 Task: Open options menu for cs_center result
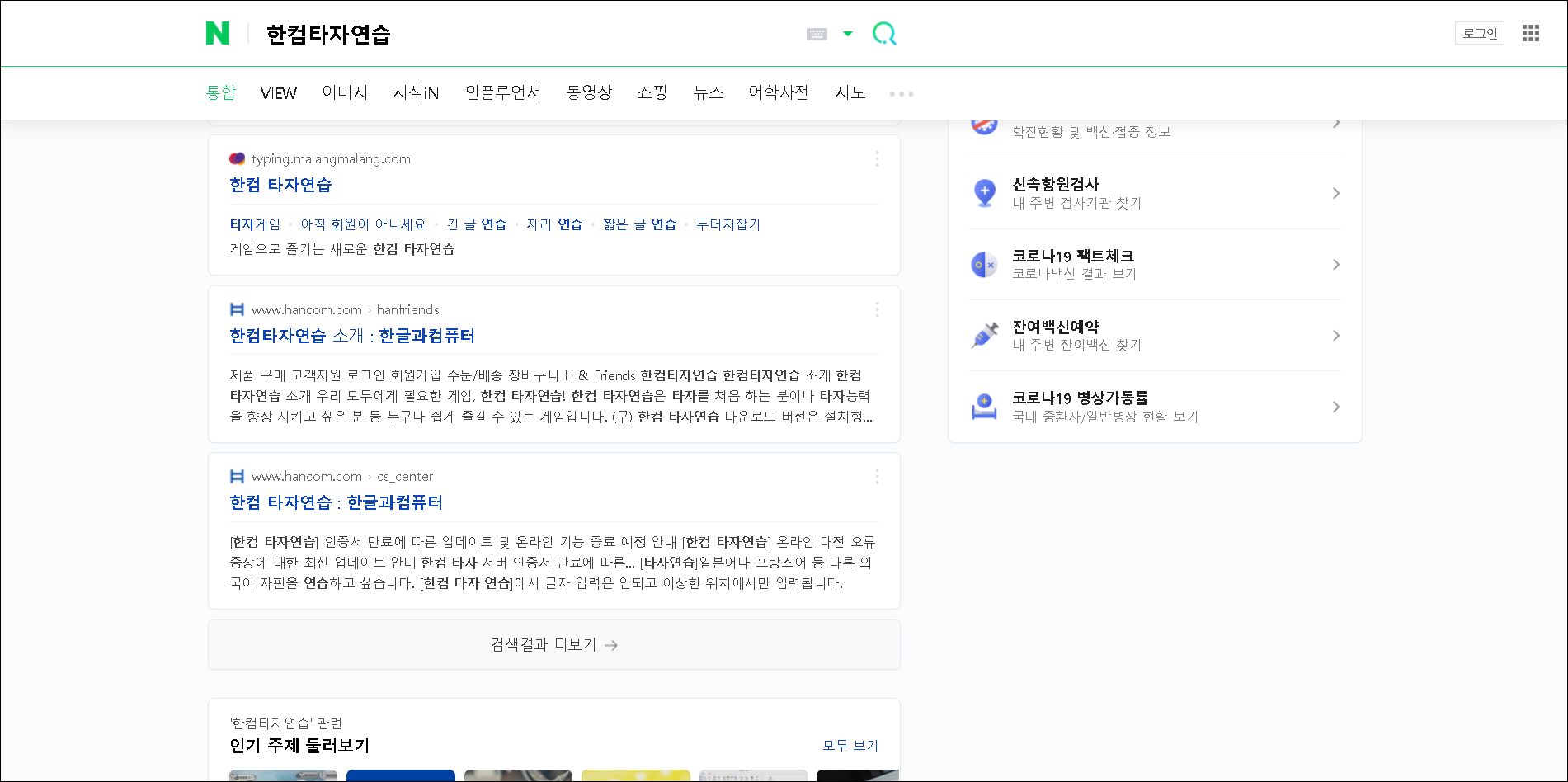coord(877,476)
